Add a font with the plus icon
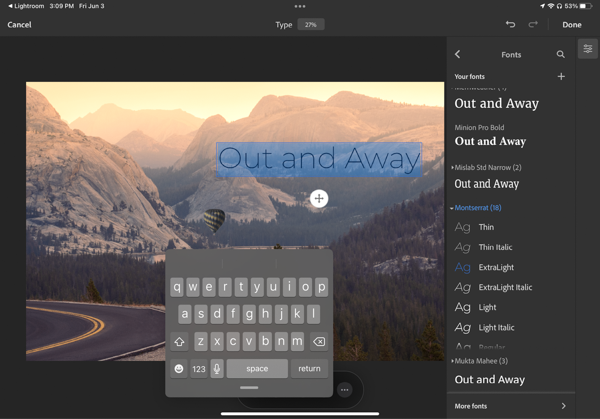Image resolution: width=600 pixels, height=419 pixels. 561,77
